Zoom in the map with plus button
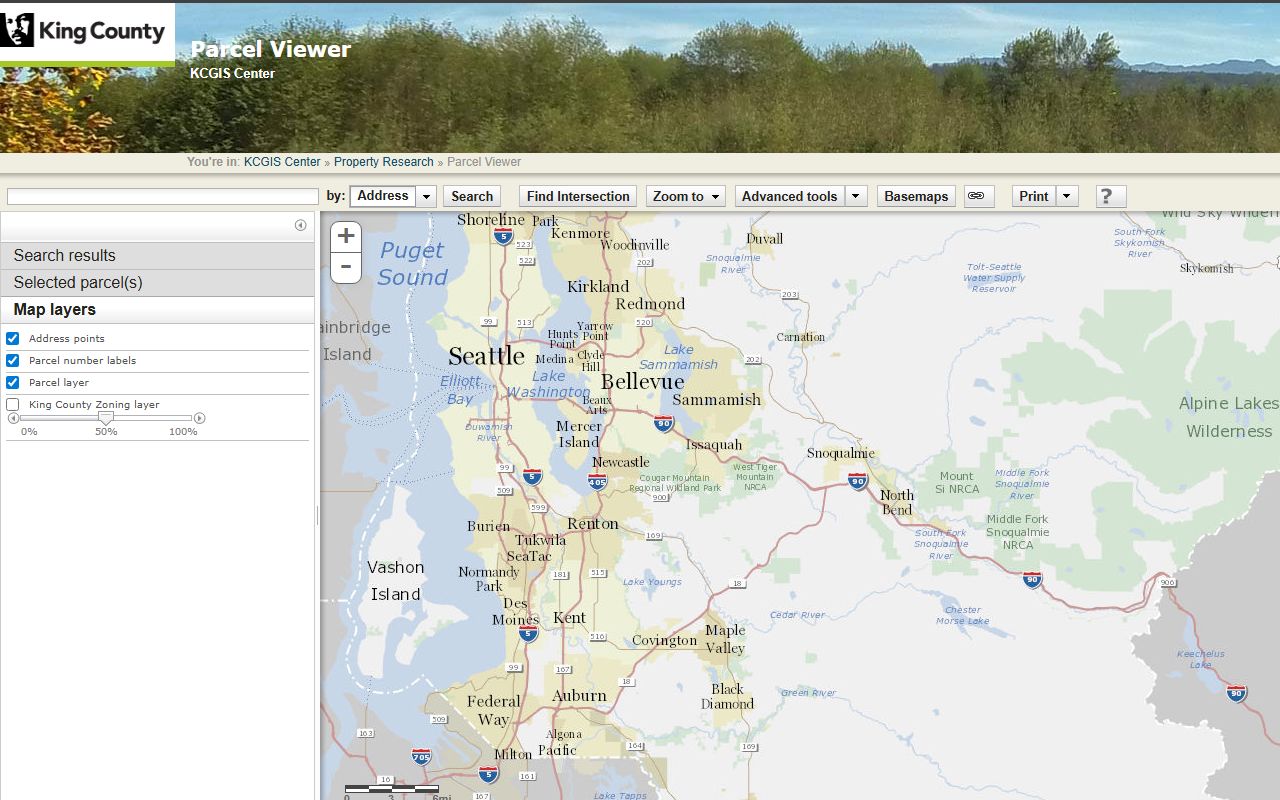The image size is (1280, 800). 346,236
